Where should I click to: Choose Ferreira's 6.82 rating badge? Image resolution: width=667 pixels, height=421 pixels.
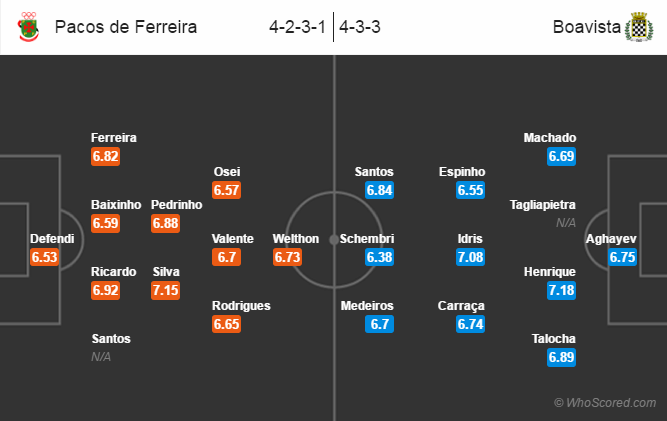click(x=105, y=156)
